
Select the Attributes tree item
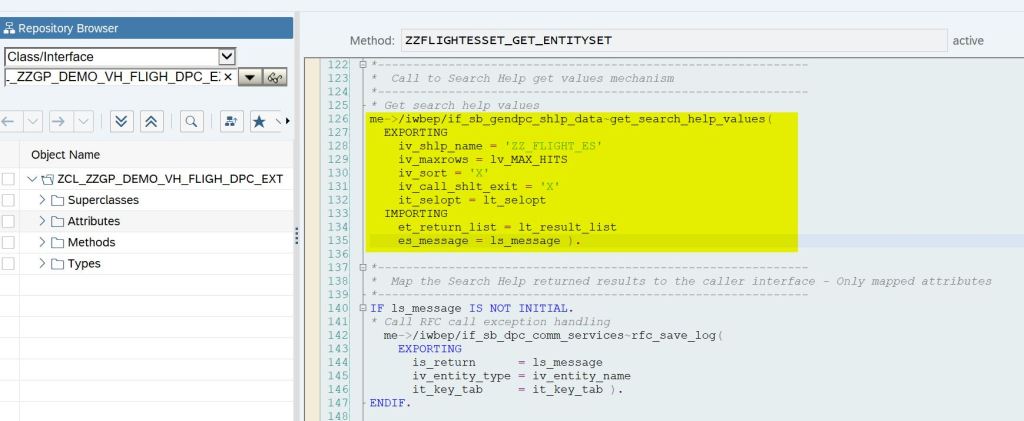(94, 221)
